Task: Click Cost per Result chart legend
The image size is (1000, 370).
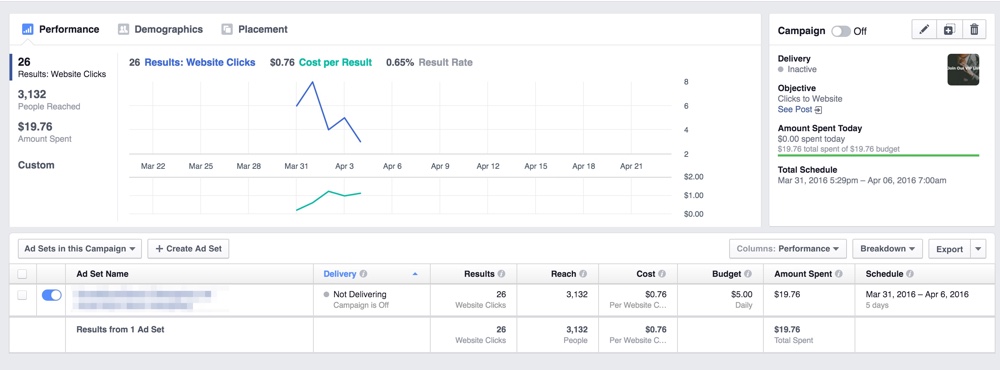Action: 335,63
